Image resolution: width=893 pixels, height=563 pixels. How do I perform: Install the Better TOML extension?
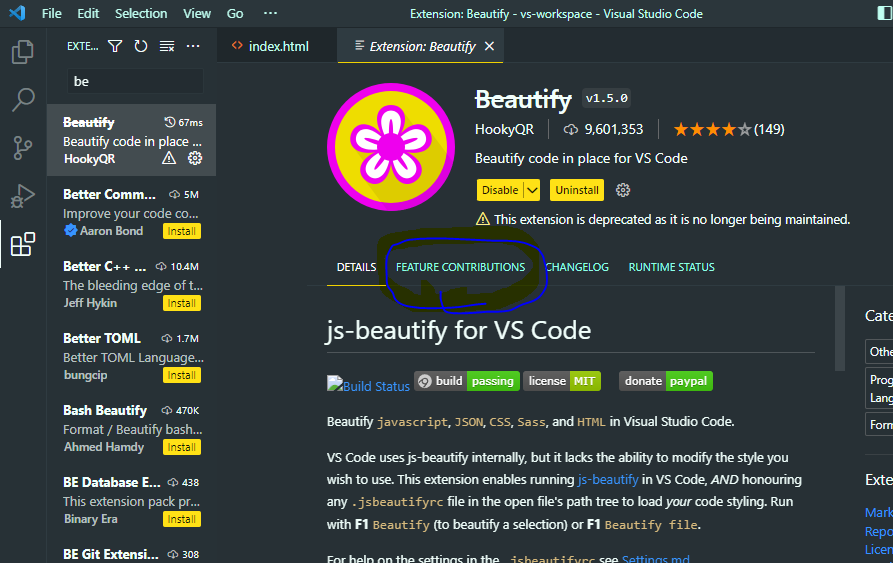(182, 375)
